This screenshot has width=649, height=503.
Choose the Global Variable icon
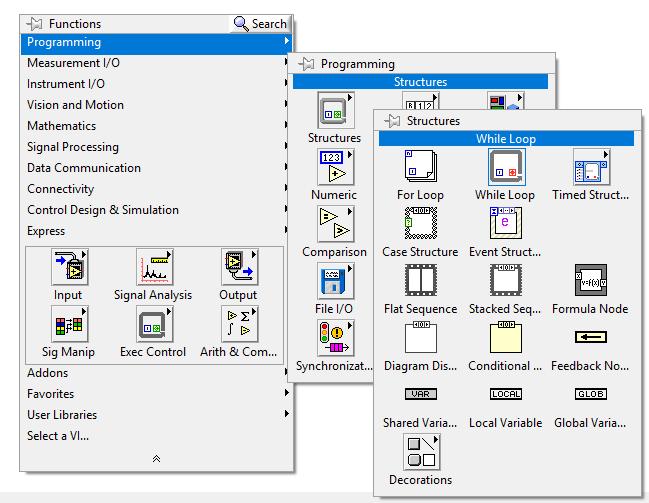591,394
